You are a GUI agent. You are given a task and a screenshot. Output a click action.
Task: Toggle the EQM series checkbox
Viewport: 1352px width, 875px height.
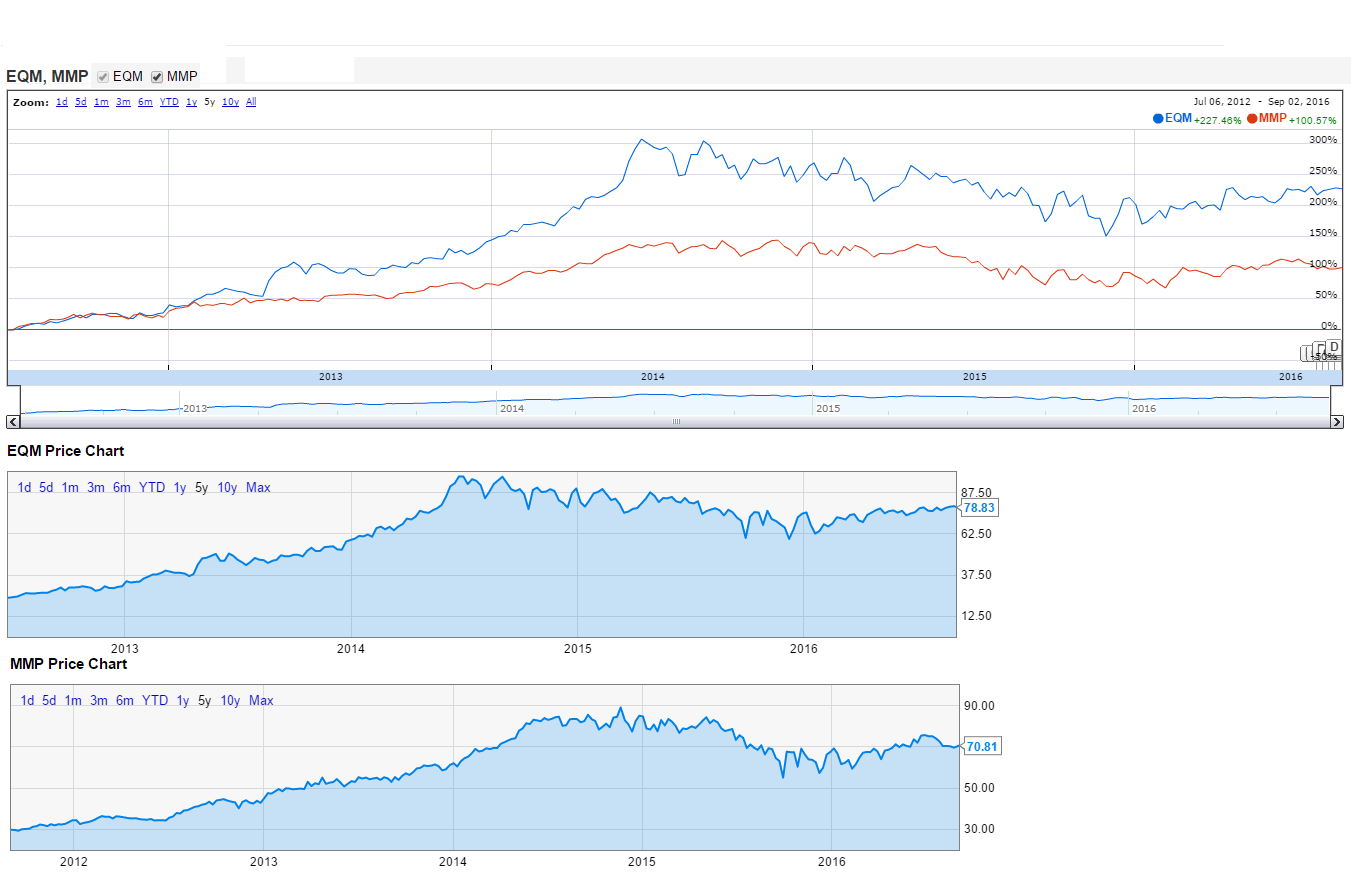point(103,77)
